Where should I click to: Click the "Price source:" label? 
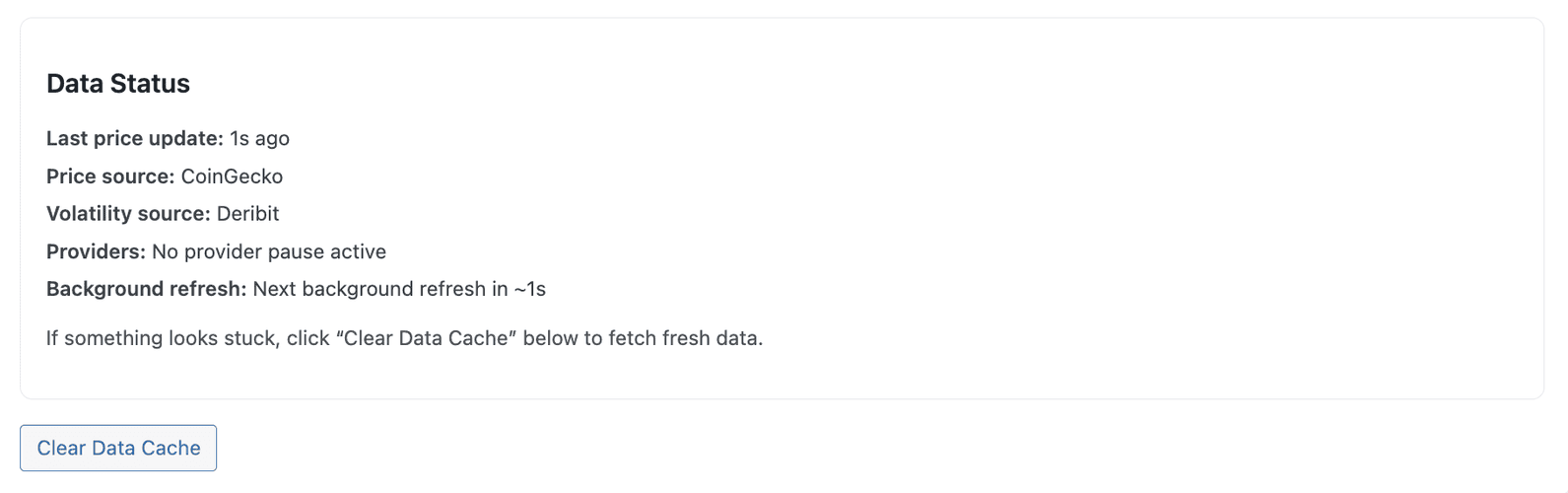coord(110,176)
